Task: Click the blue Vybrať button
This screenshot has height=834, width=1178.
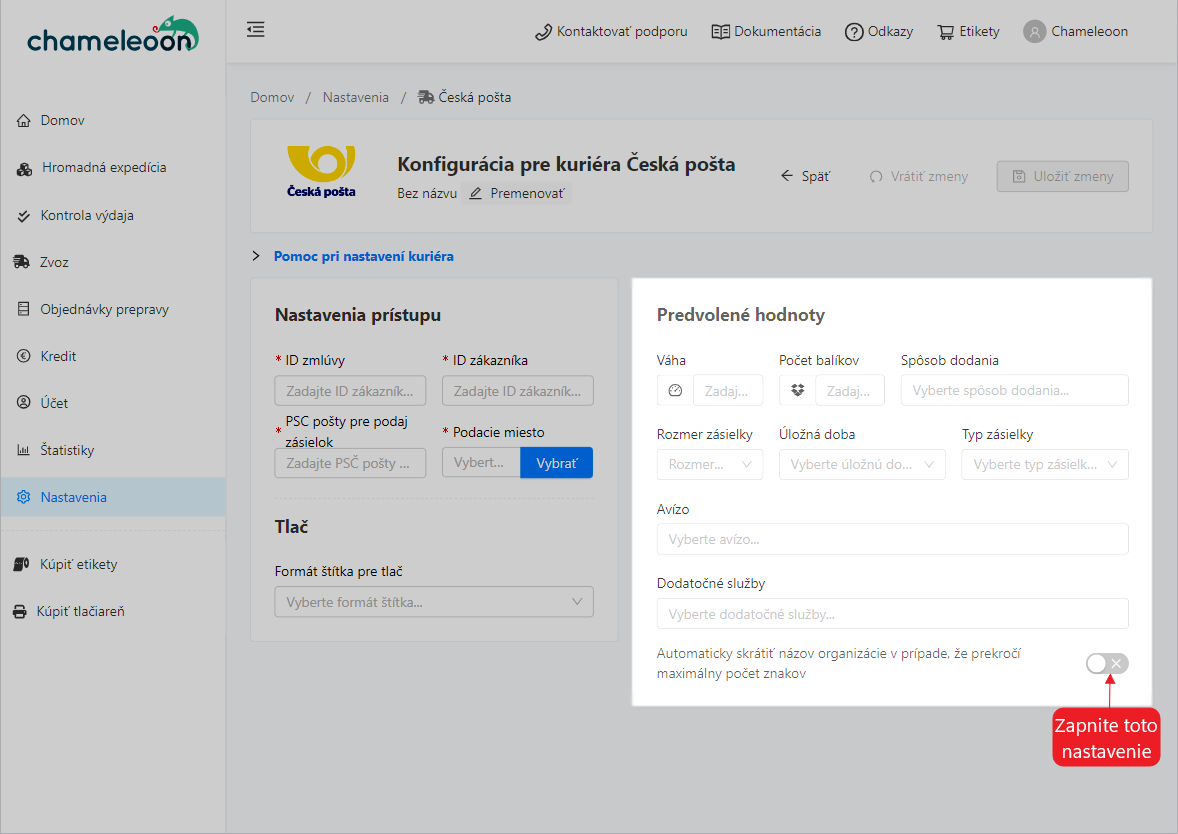Action: coord(556,463)
